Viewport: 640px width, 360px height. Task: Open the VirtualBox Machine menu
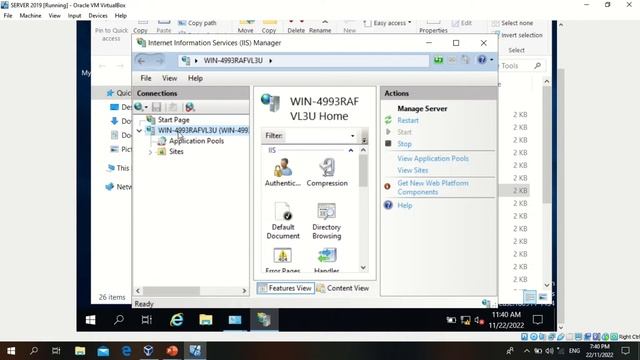pos(30,16)
